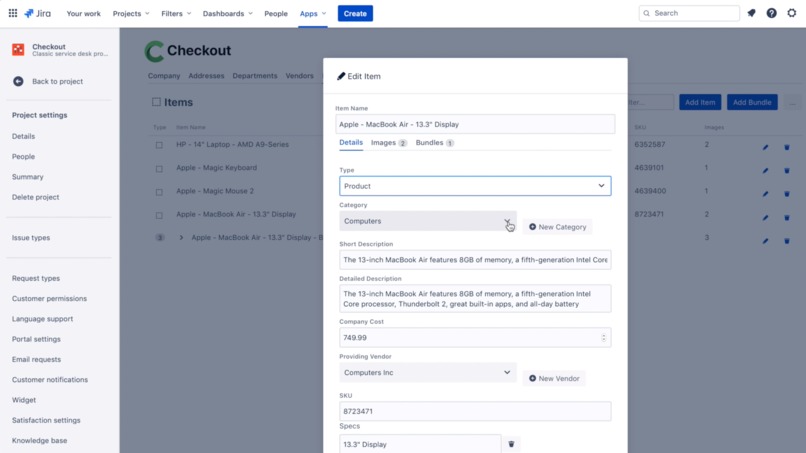
Task: Click the Checkout project avatar icon
Action: click(x=18, y=49)
